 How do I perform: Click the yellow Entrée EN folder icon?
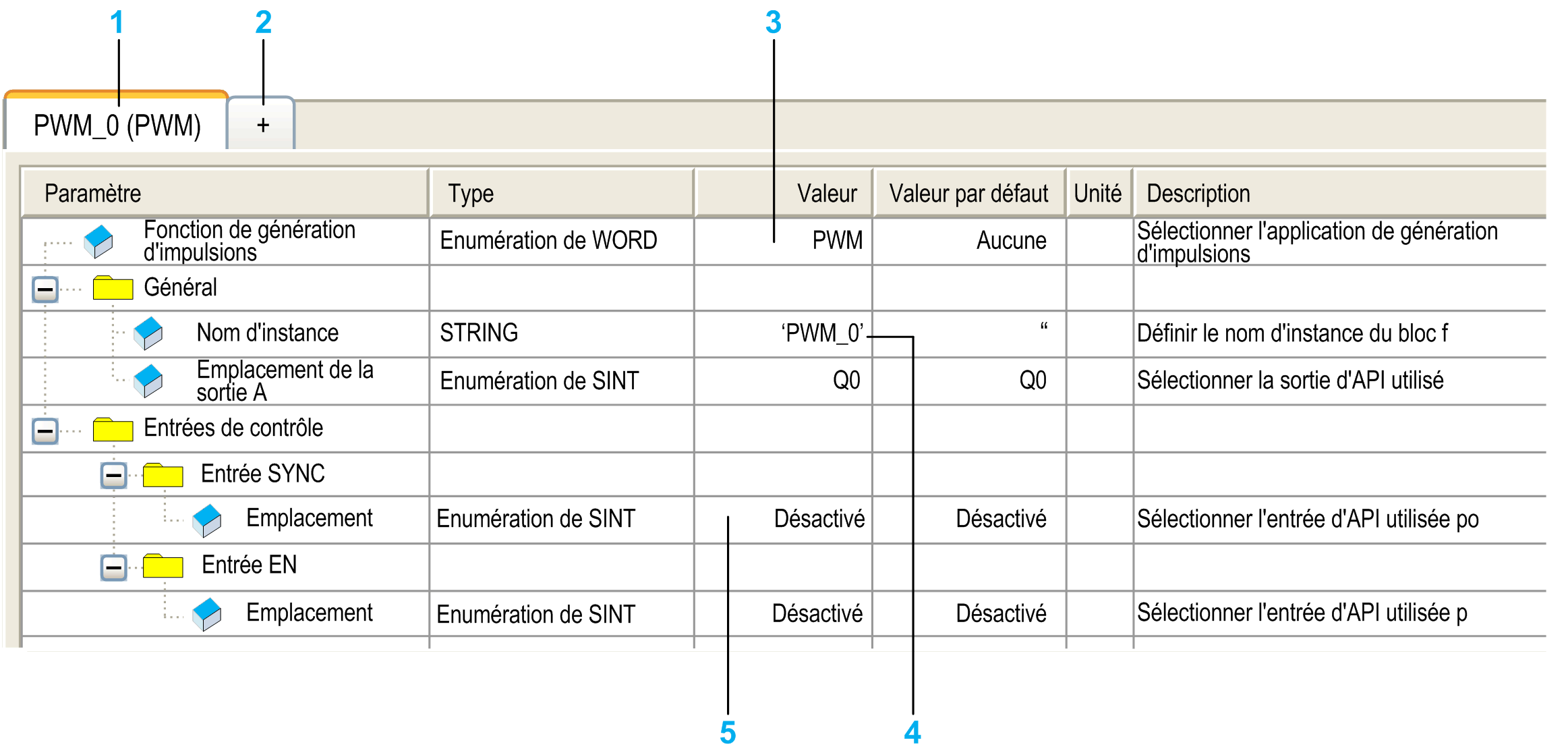[163, 565]
